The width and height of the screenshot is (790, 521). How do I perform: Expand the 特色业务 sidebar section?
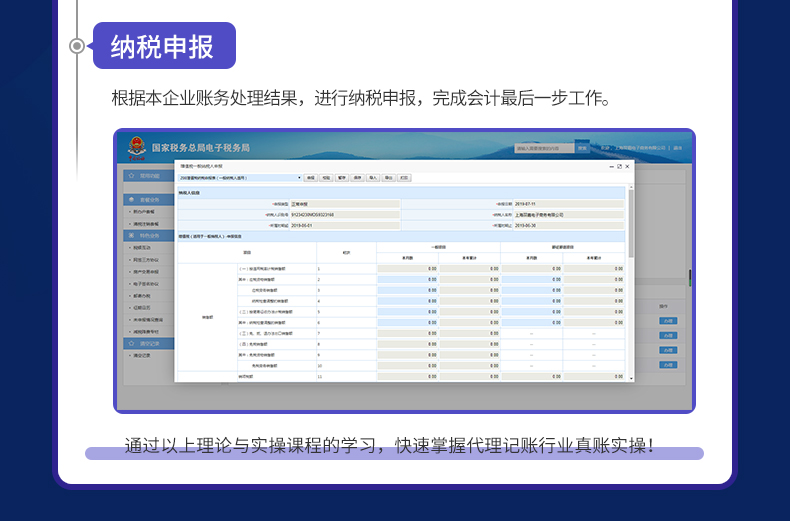click(x=150, y=235)
